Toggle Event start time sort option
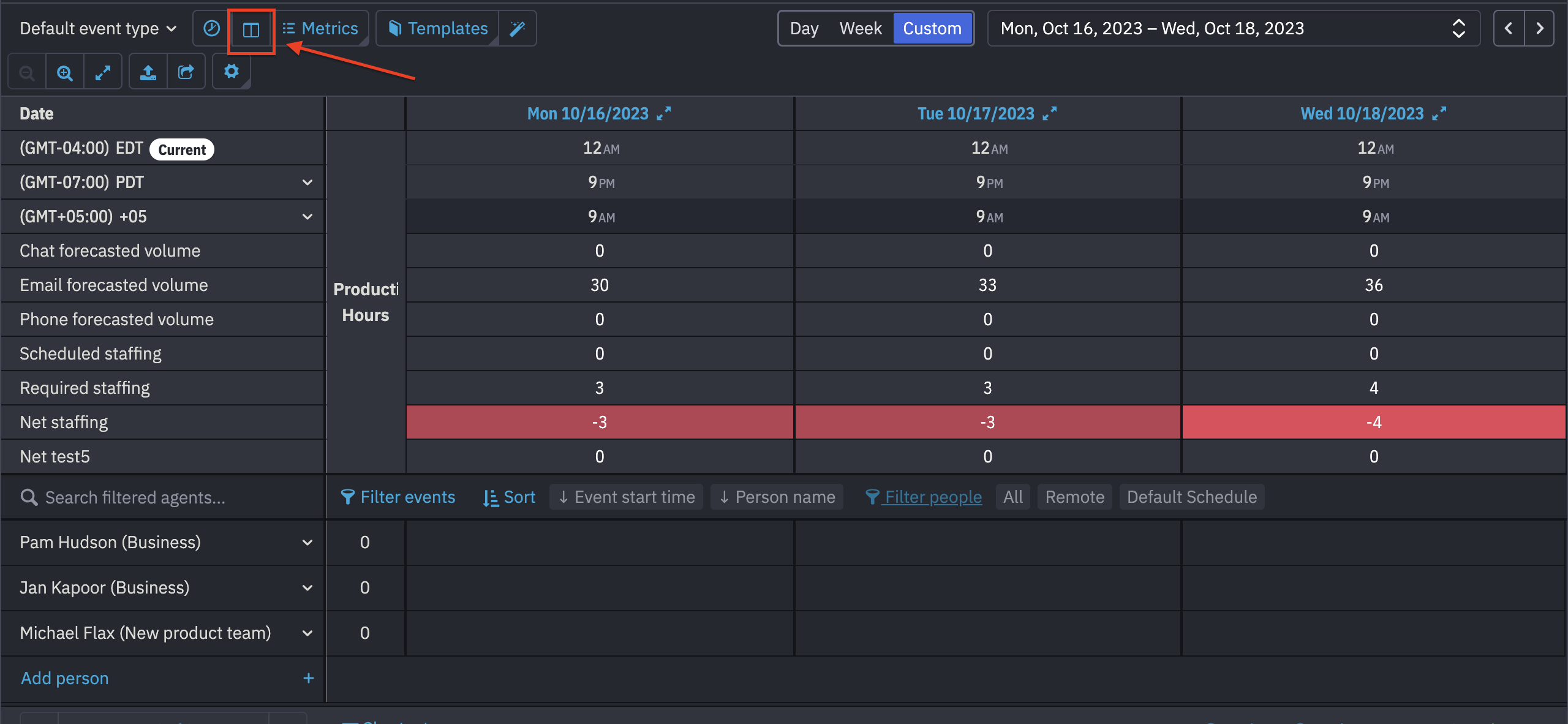The height and width of the screenshot is (724, 1568). coord(627,497)
